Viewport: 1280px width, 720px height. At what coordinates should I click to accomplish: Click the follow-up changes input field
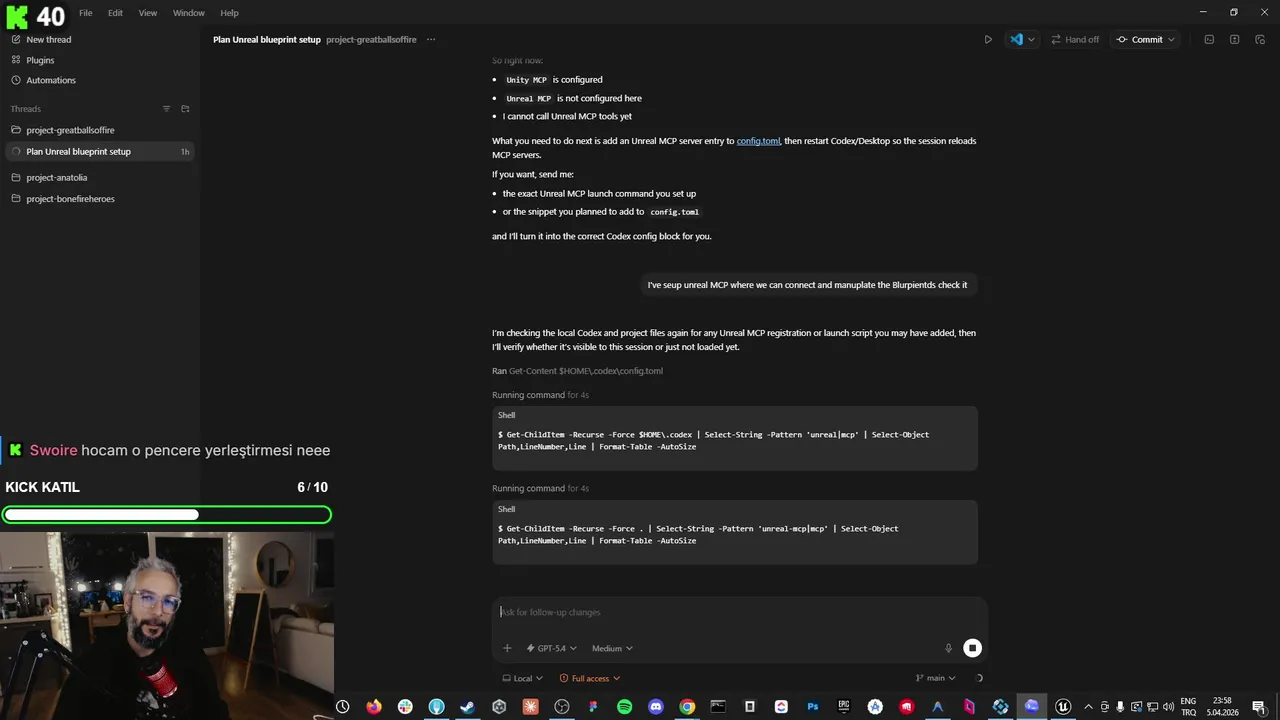pos(738,612)
